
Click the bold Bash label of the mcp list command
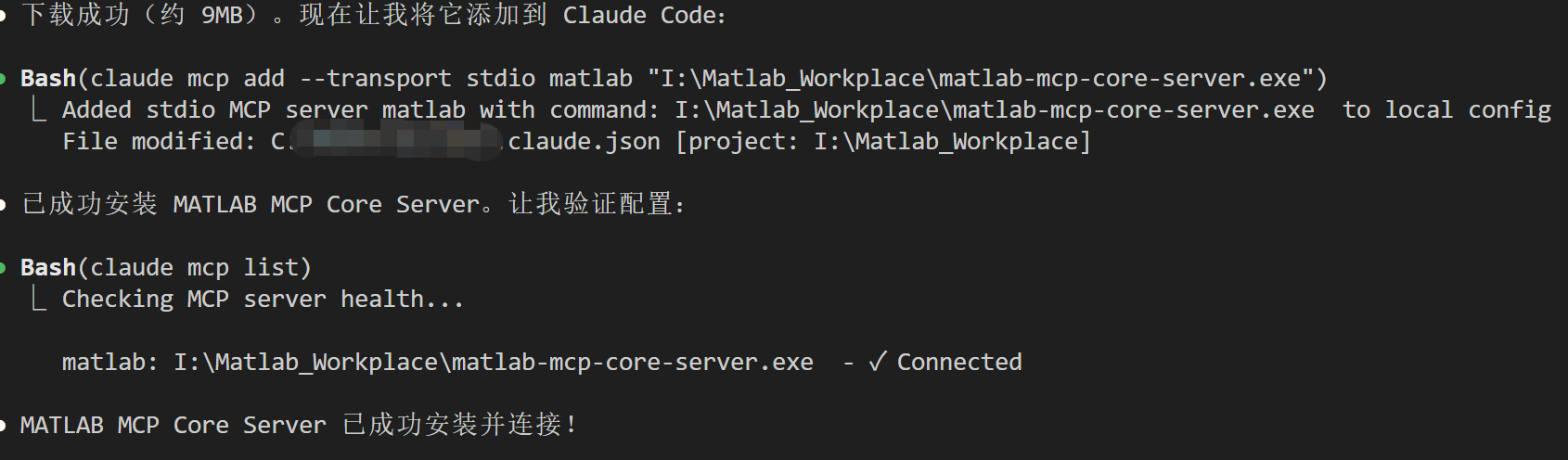48,267
